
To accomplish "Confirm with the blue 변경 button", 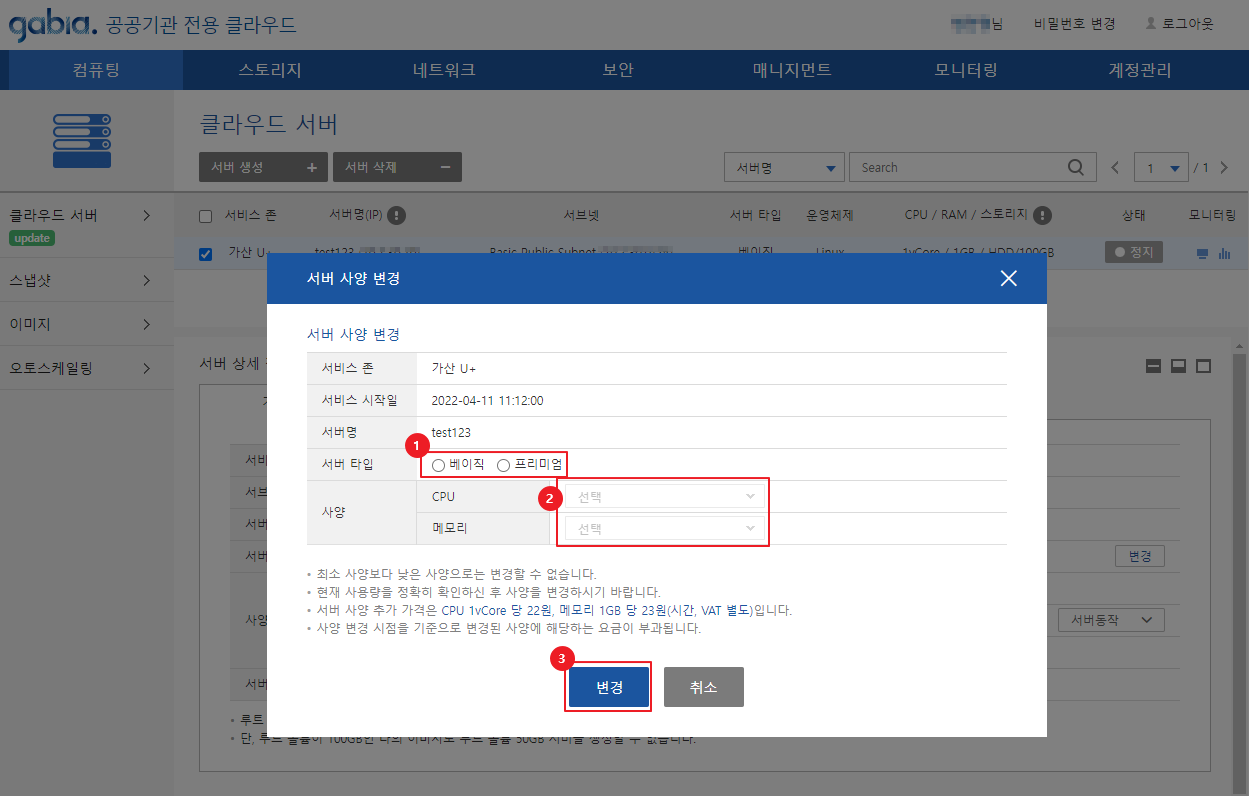I will [x=609, y=687].
